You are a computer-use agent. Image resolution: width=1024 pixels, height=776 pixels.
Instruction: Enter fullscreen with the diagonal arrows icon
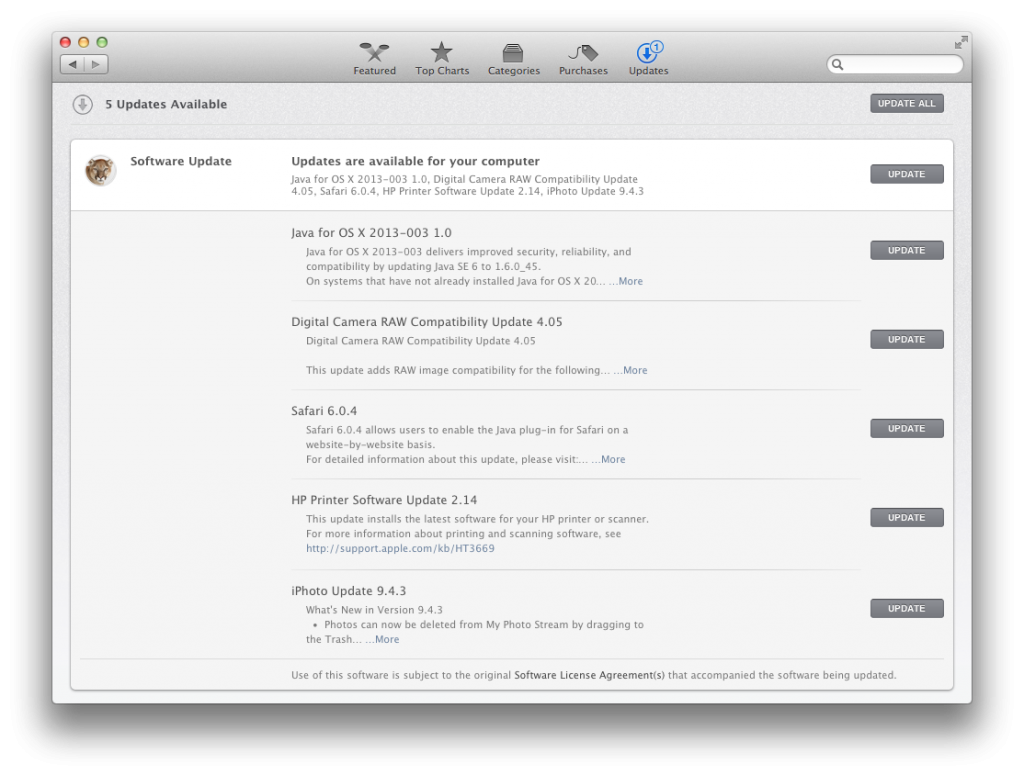tap(960, 42)
